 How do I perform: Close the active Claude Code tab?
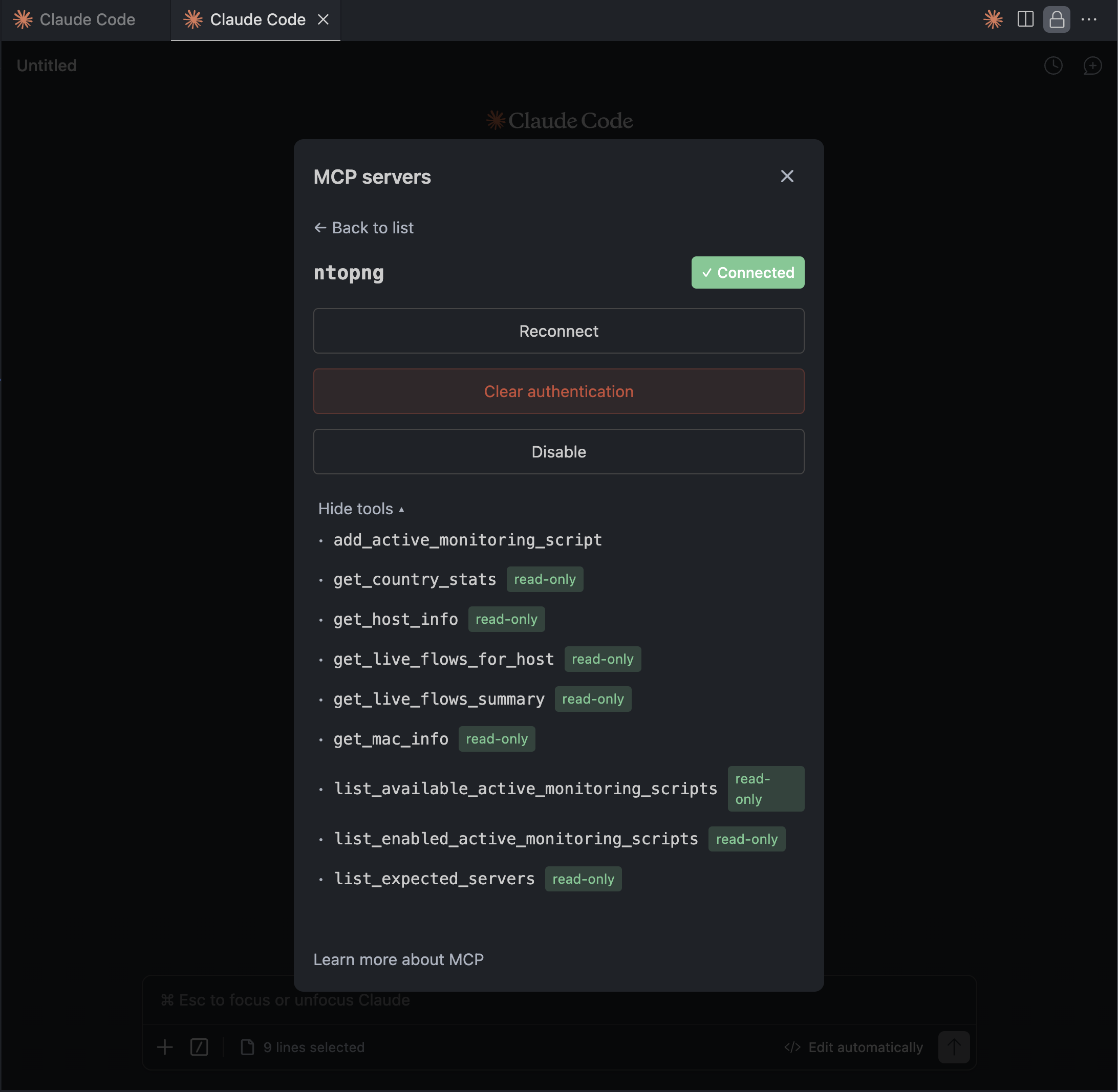click(323, 19)
